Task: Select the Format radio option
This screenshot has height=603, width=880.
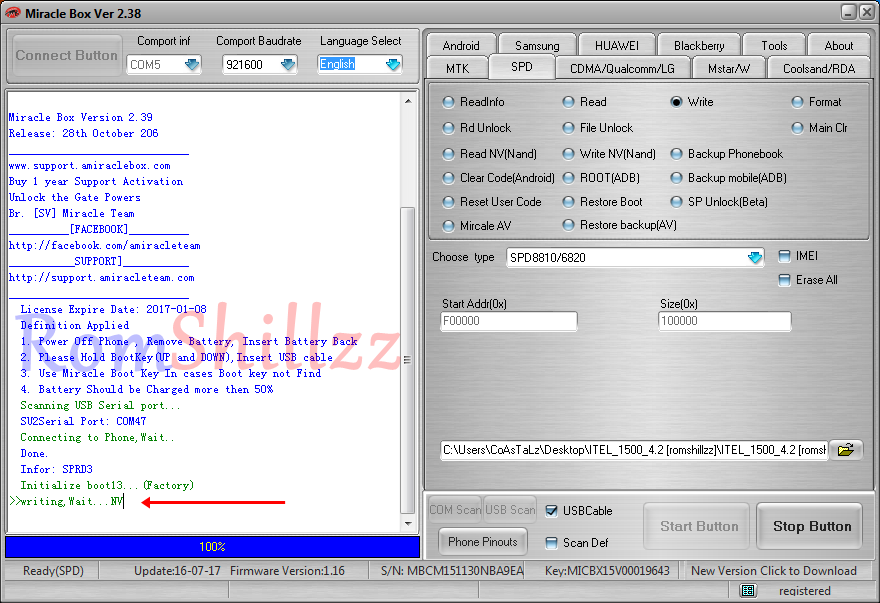Action: pyautogui.click(x=817, y=102)
